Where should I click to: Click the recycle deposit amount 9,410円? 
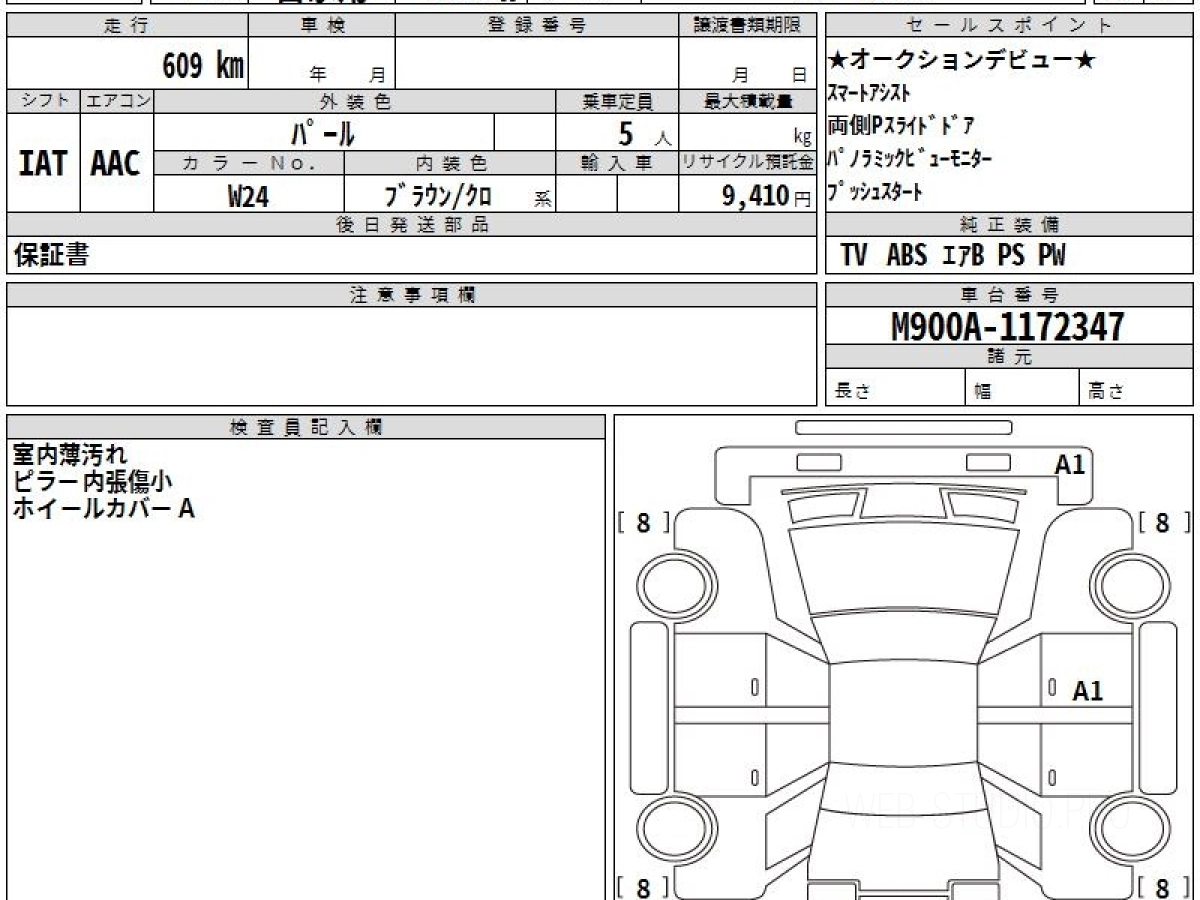pyautogui.click(x=767, y=196)
